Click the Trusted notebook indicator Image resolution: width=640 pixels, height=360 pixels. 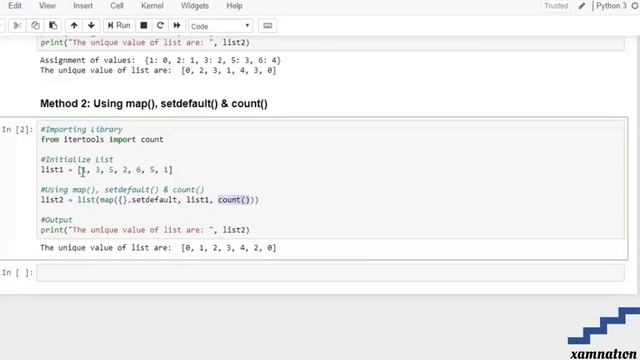pos(556,6)
